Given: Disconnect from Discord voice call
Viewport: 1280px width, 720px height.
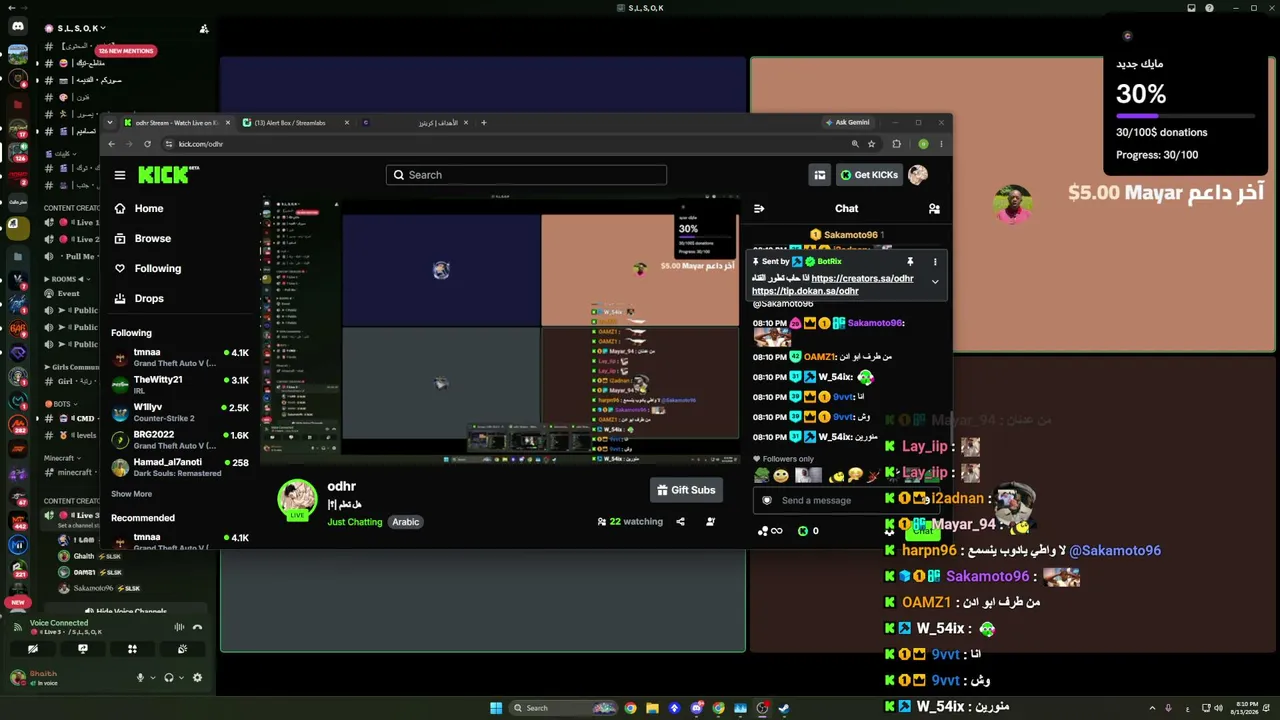Looking at the screenshot, I should pos(197,627).
